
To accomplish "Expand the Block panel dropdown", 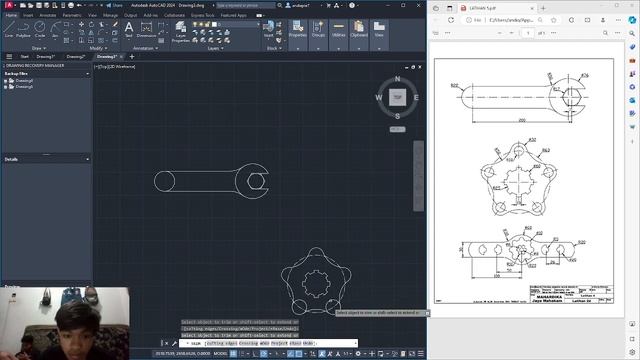I will pos(274,48).
